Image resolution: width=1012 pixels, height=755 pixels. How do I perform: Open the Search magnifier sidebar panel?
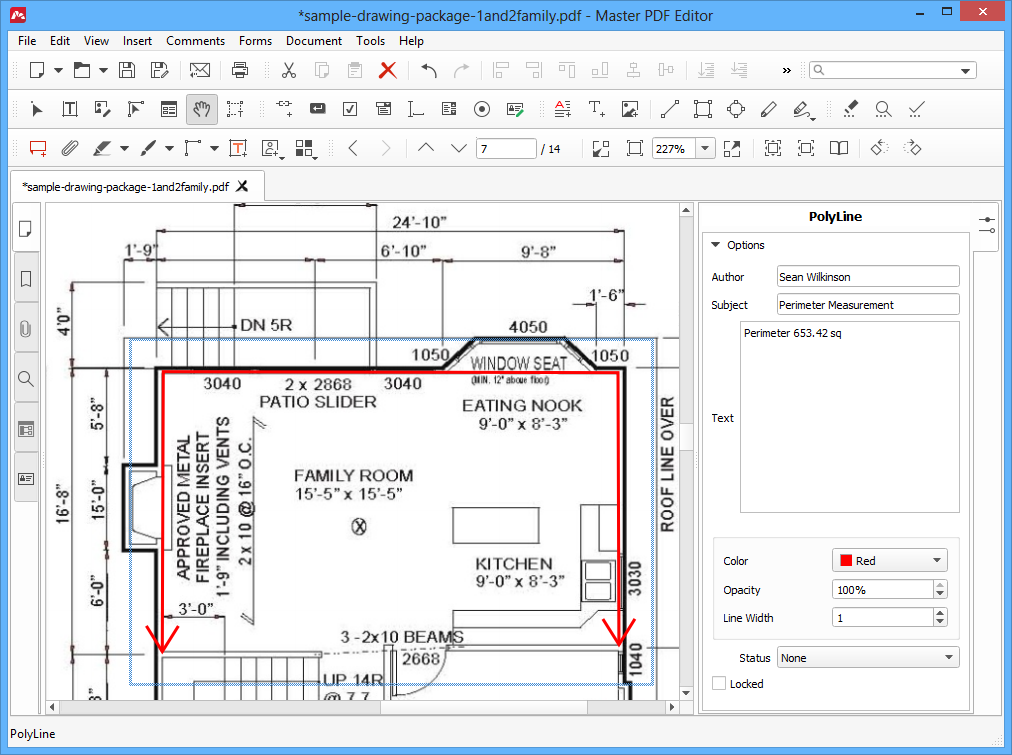[x=26, y=379]
